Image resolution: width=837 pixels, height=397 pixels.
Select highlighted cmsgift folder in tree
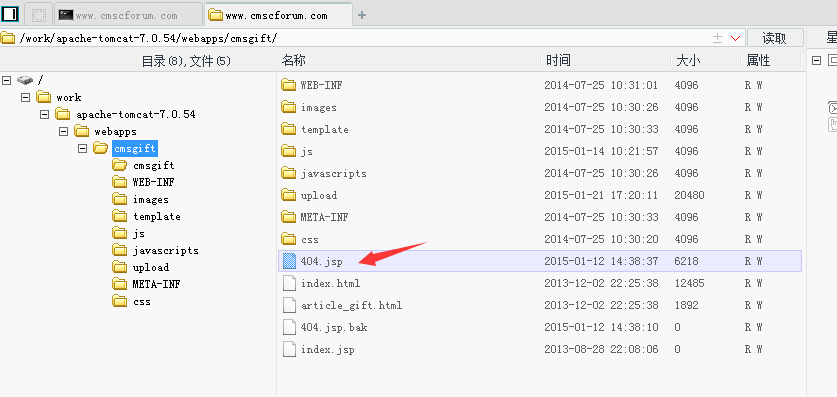tap(135, 148)
